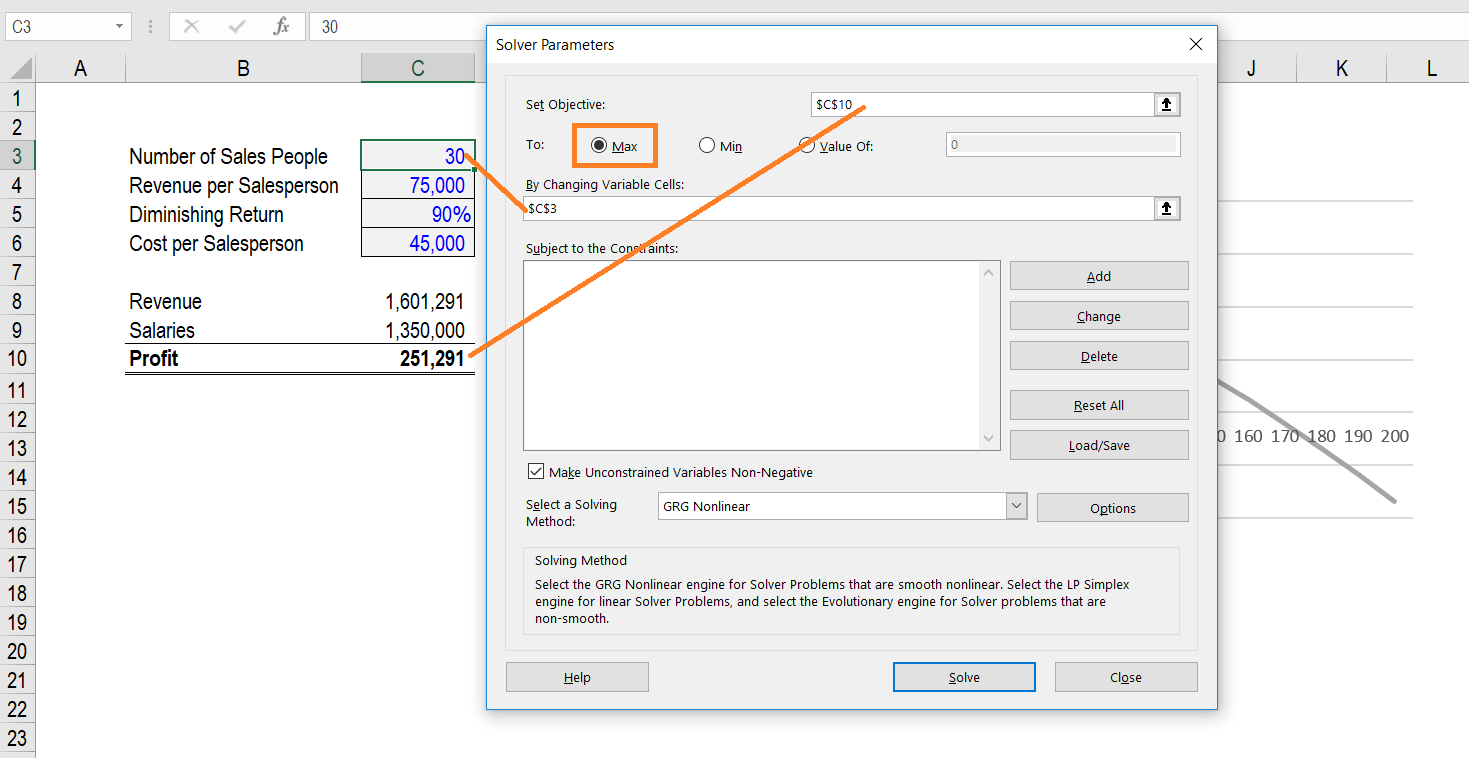Select the Value Of radio button
The width and height of the screenshot is (1469, 758).
[x=807, y=146]
